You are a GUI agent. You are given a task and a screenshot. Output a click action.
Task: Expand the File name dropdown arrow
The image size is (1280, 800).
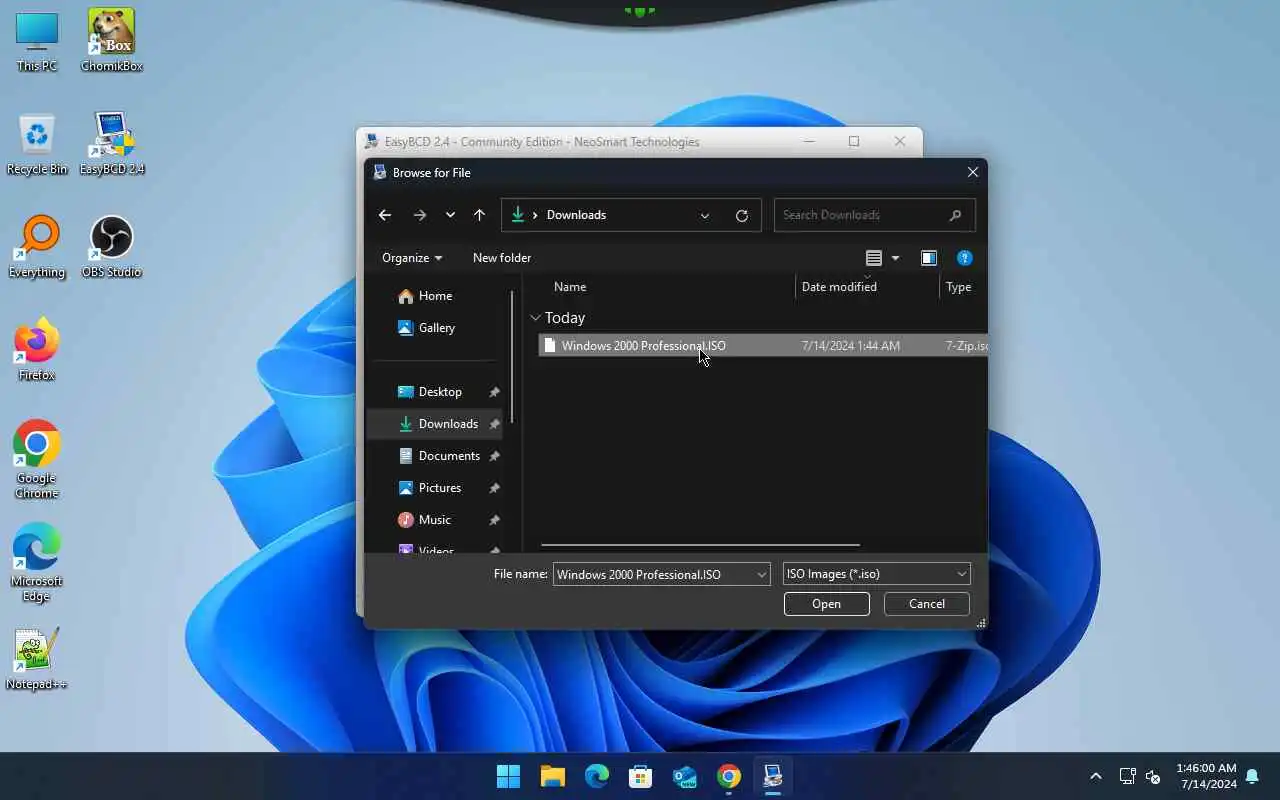[762, 574]
